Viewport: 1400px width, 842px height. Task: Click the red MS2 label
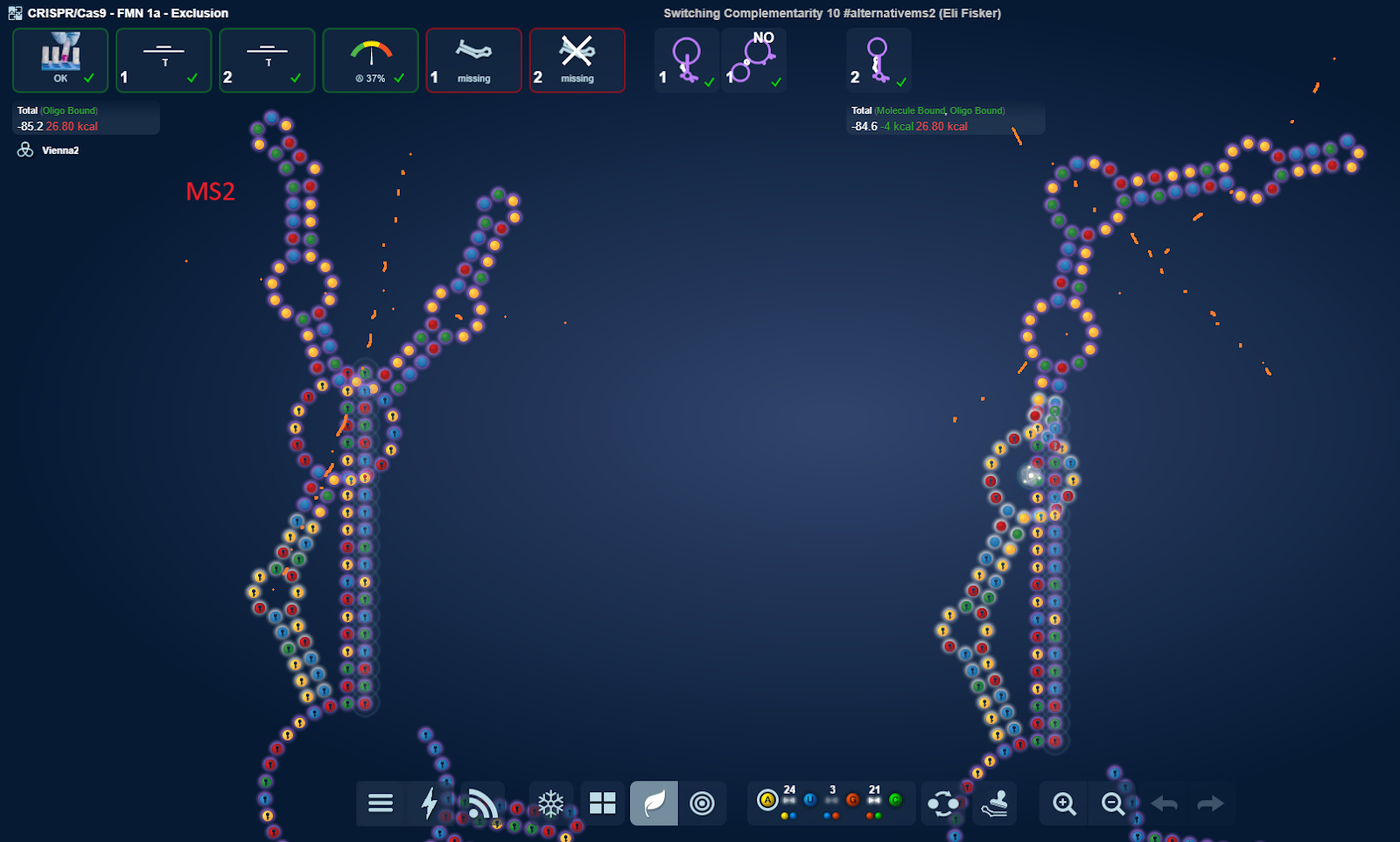pos(210,192)
